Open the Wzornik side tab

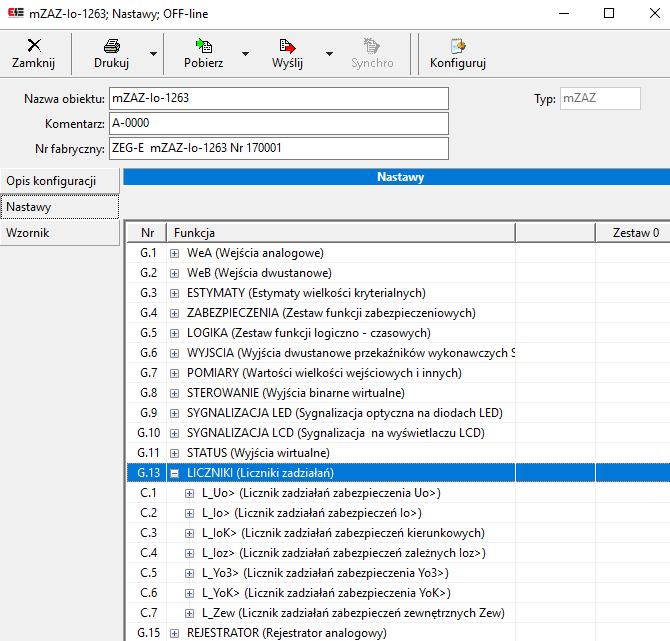pos(59,233)
